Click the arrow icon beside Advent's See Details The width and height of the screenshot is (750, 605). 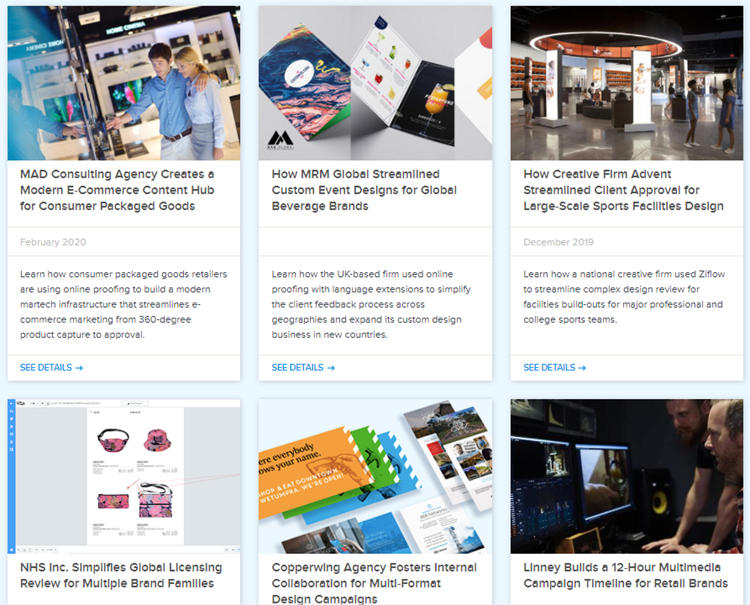583,368
